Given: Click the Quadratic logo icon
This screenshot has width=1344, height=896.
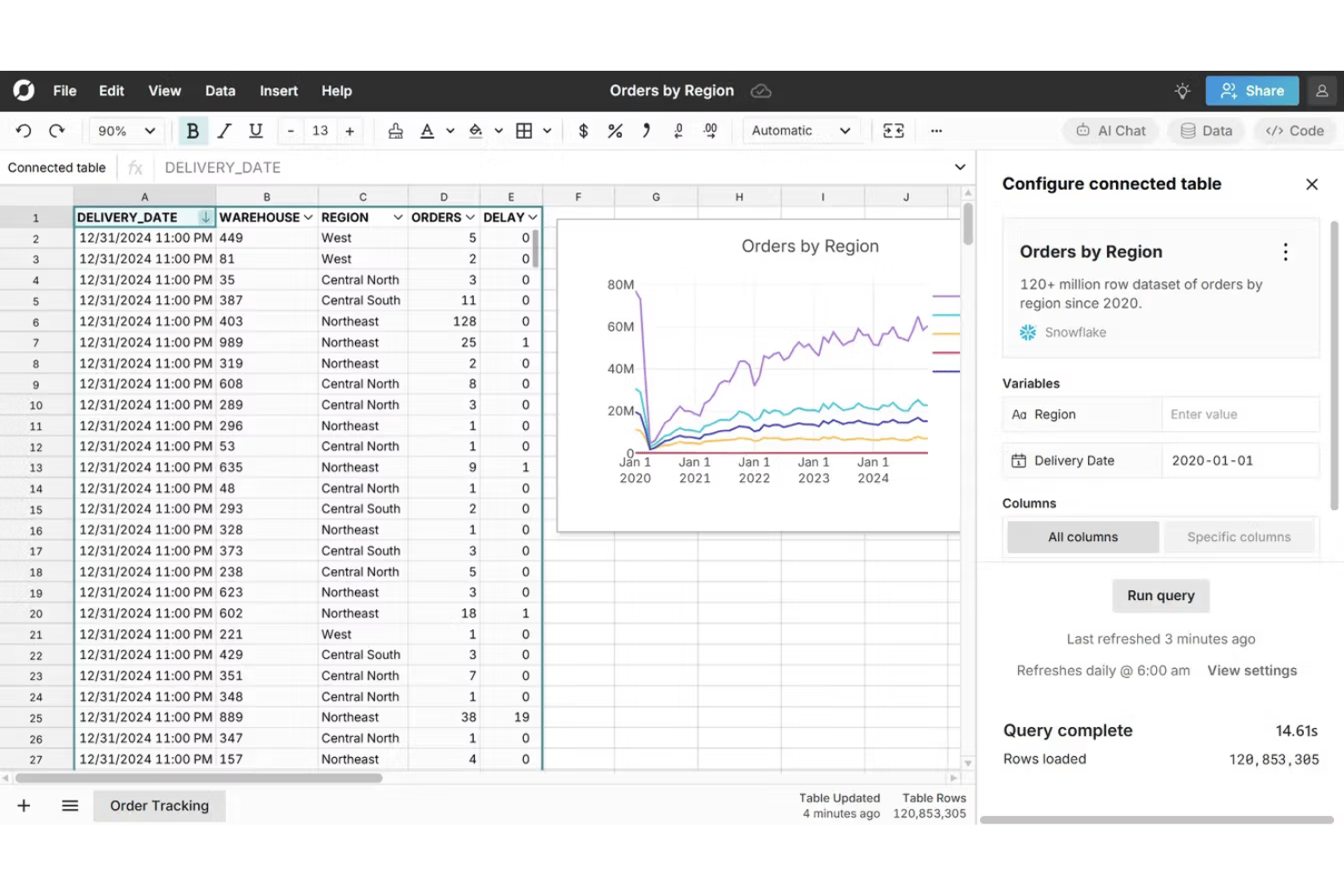Looking at the screenshot, I should pos(24,90).
